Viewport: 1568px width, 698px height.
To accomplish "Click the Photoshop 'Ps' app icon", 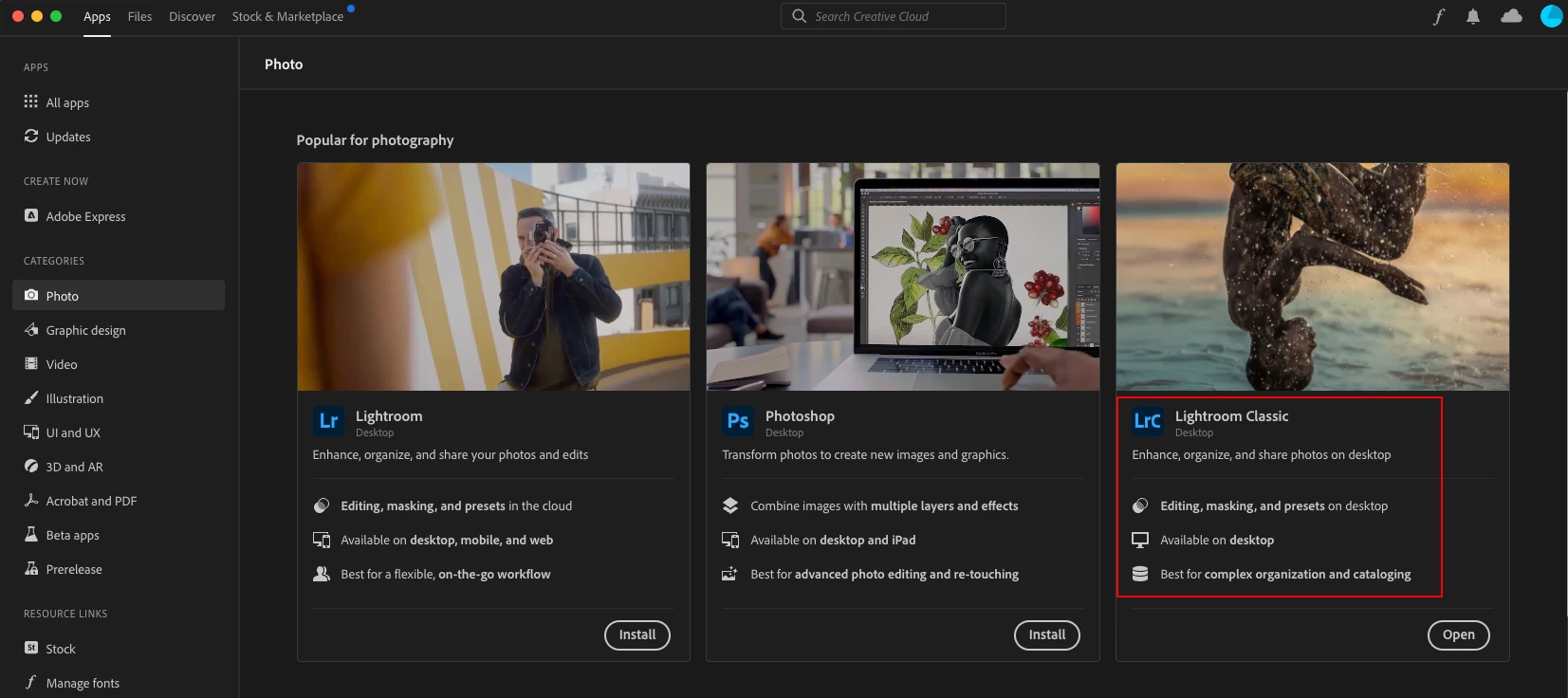I will pos(738,421).
